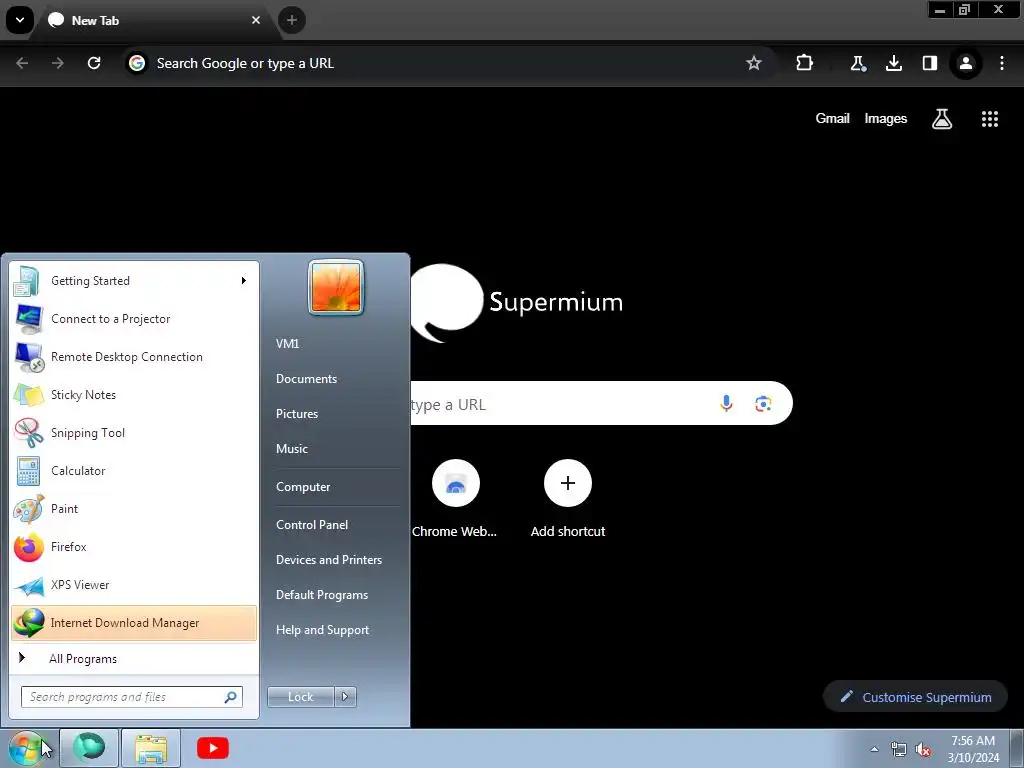Click the Google icon in the address bar
The image size is (1024, 768).
pyautogui.click(x=137, y=63)
